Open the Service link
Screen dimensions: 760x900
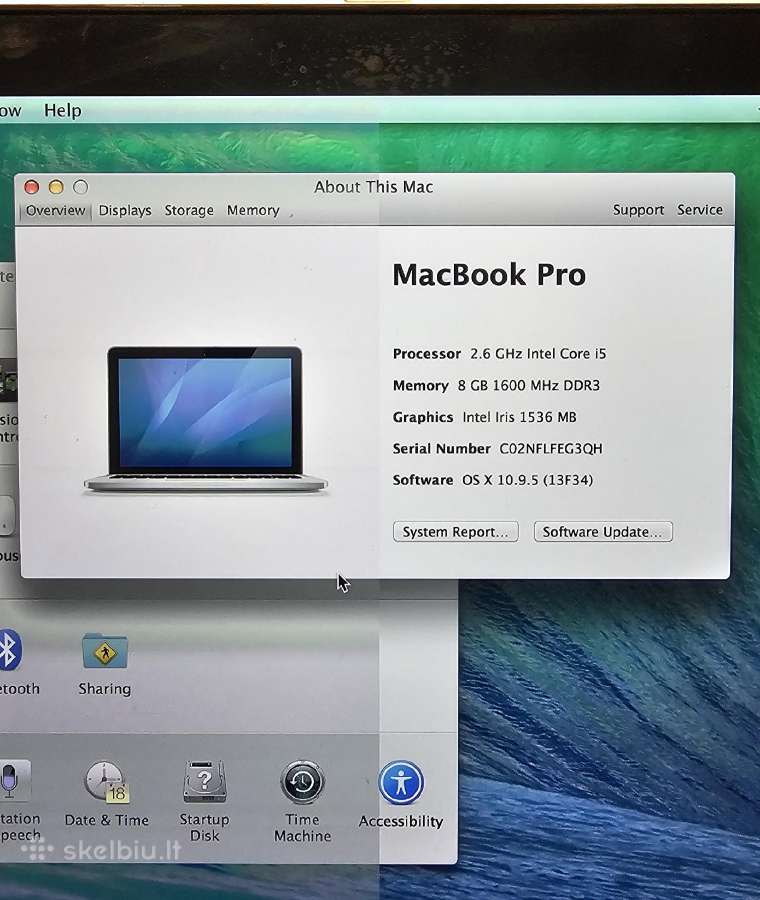click(x=700, y=210)
